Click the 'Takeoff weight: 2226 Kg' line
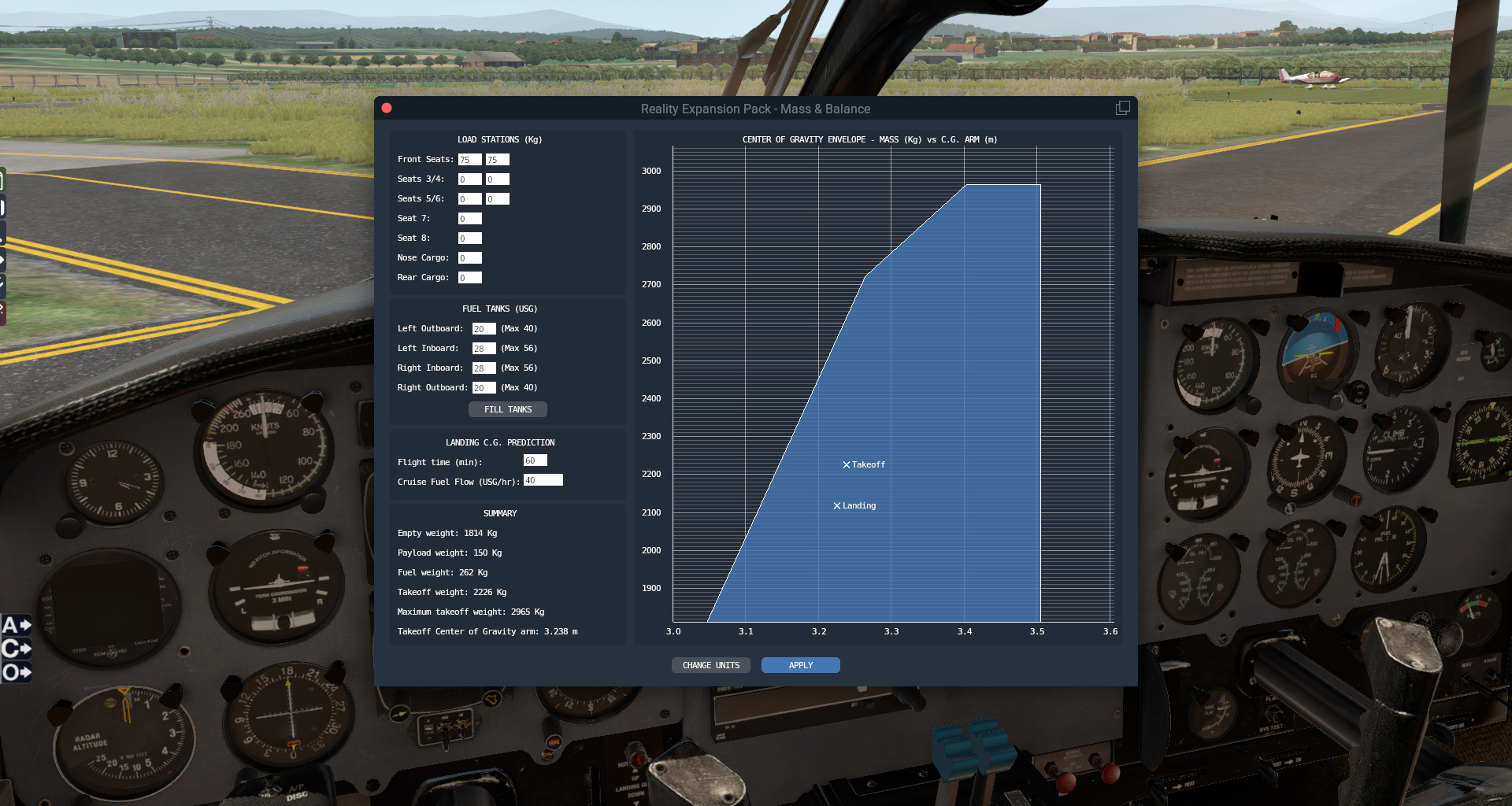Screen dimensions: 1512x806 (x=452, y=593)
